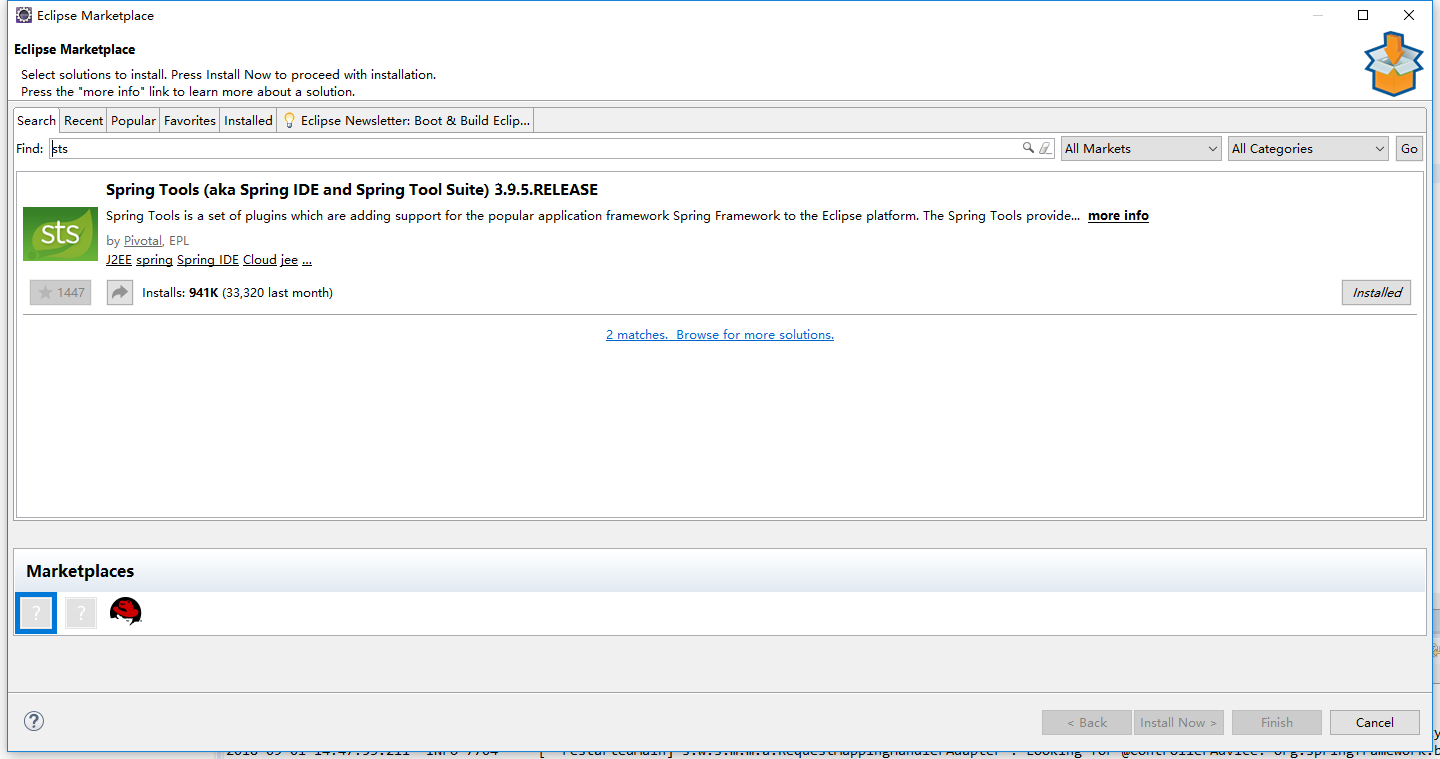The width and height of the screenshot is (1440, 759).
Task: Click the jee tag link
Action: point(289,260)
